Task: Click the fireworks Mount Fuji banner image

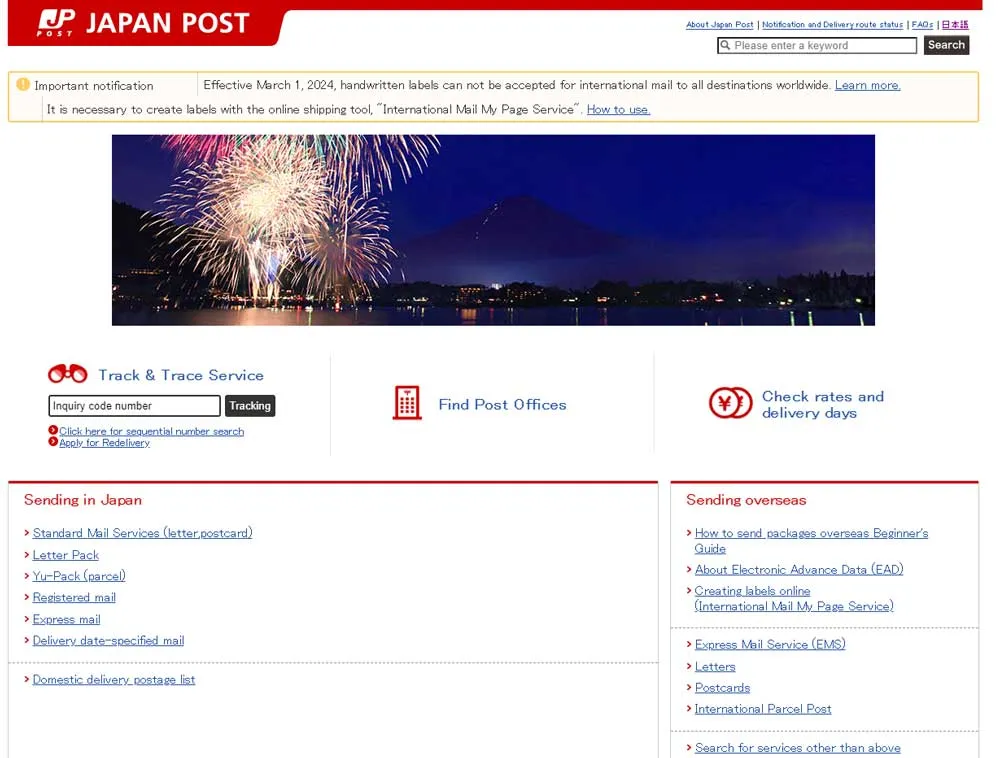Action: point(493,230)
